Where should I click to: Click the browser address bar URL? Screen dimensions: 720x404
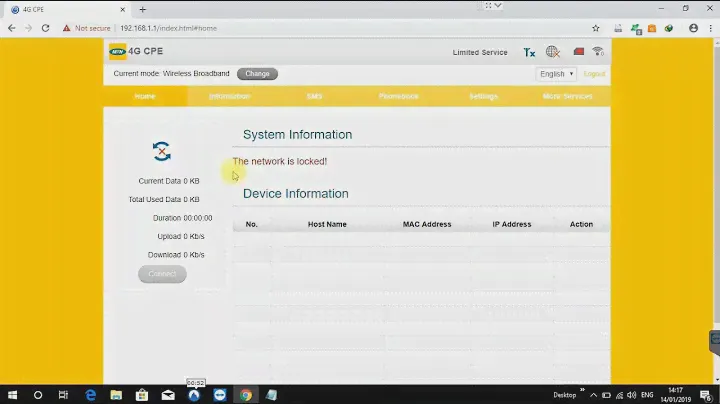point(168,28)
